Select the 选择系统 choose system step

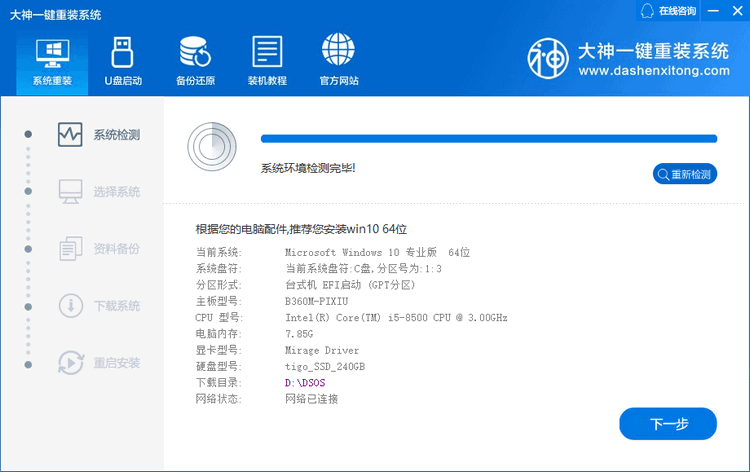[116, 192]
